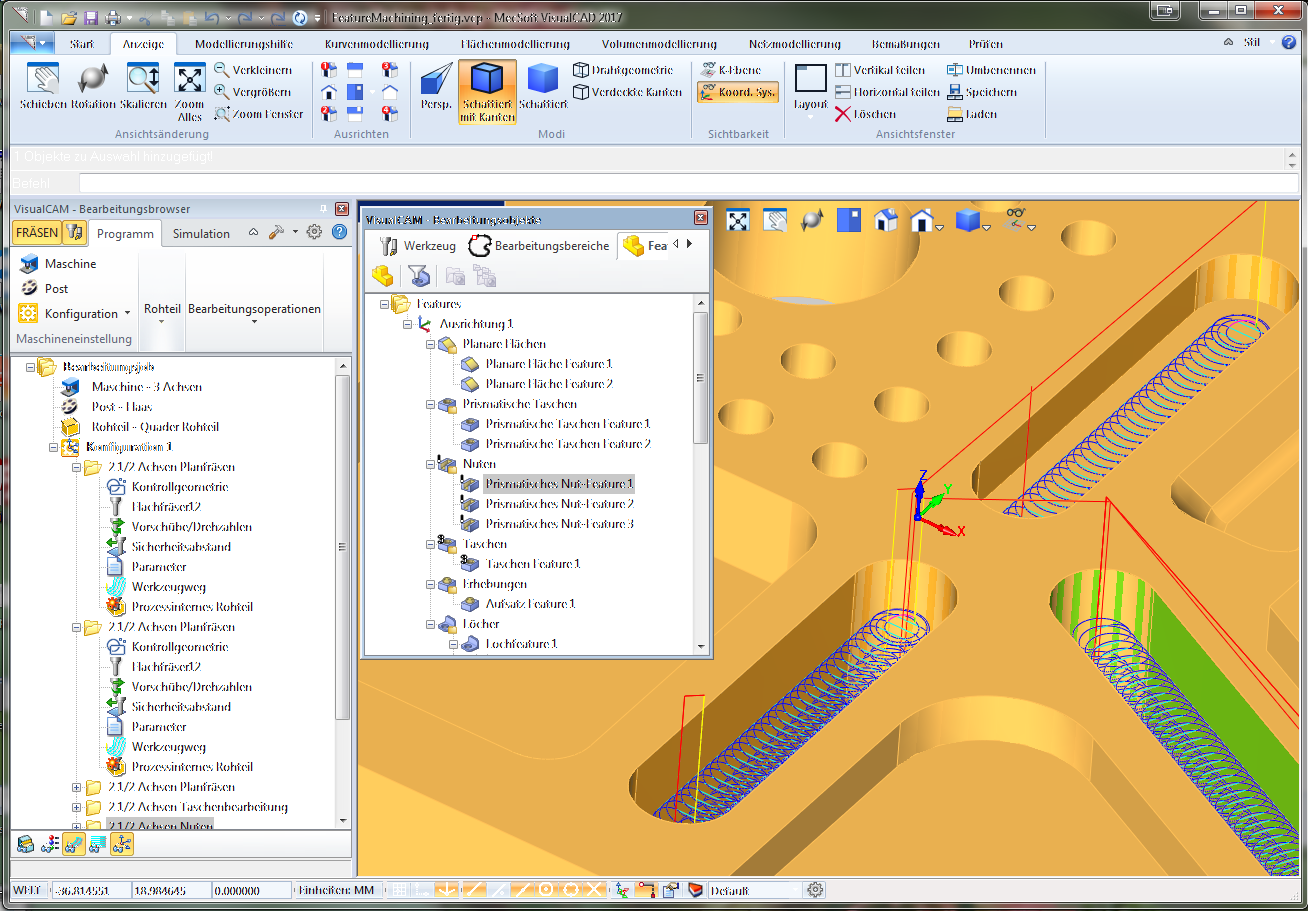Click the Koord. Sys. visibility icon

click(x=737, y=91)
